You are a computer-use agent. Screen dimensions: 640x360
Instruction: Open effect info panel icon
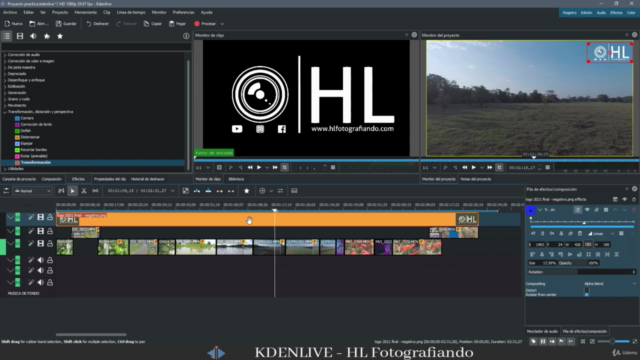[186, 36]
